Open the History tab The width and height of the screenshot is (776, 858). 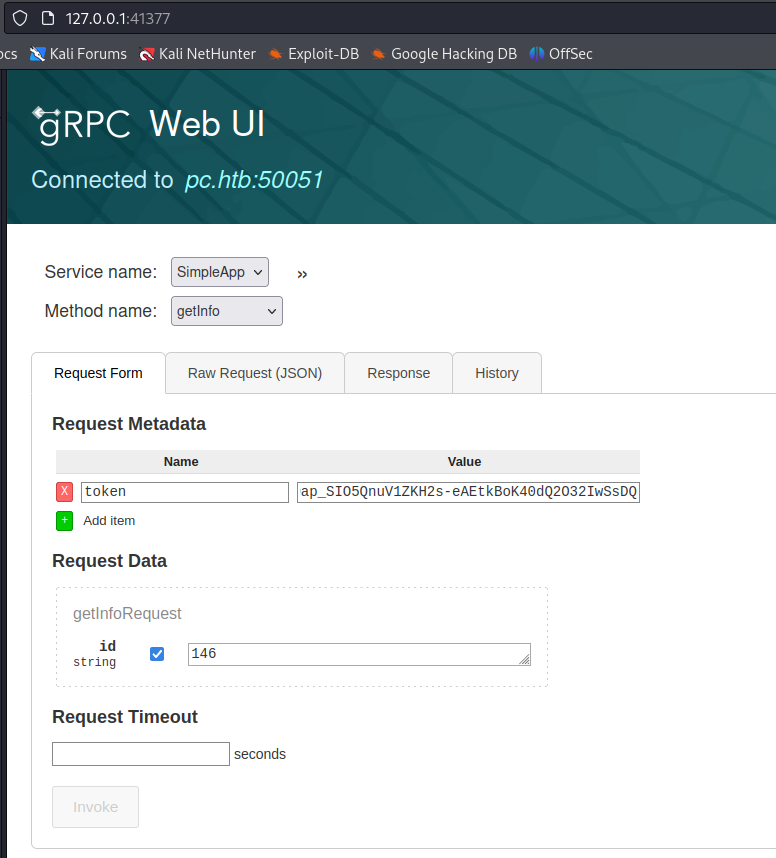(497, 373)
